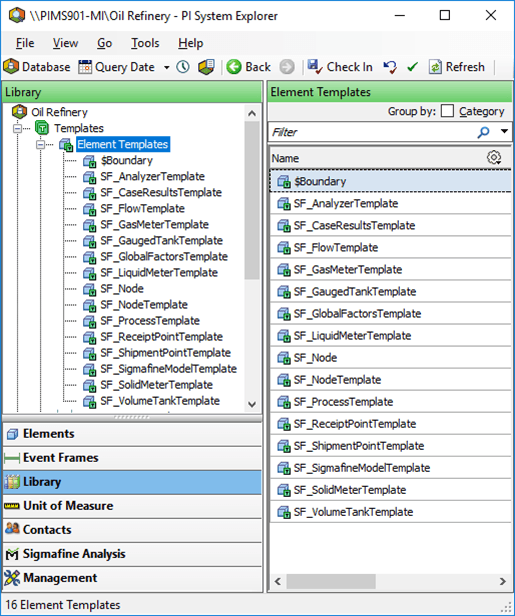Select SF_SolidMeterTemplate in the Library tree
Image resolution: width=515 pixels, height=616 pixels.
coord(156,385)
